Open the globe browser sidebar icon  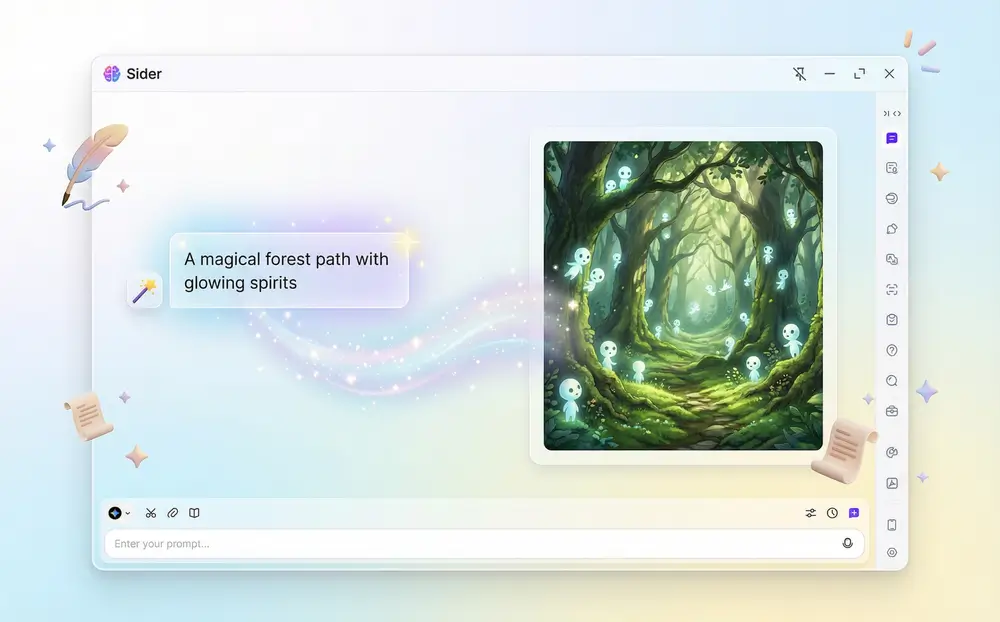point(892,198)
